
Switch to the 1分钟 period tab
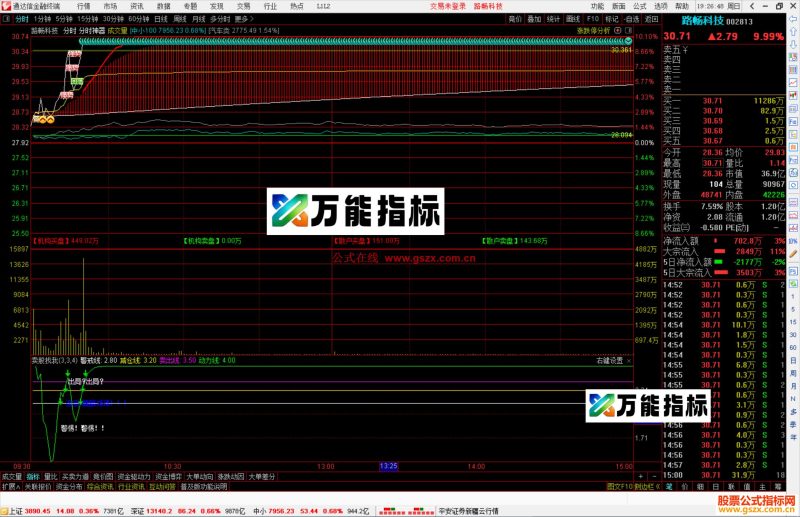click(42, 19)
